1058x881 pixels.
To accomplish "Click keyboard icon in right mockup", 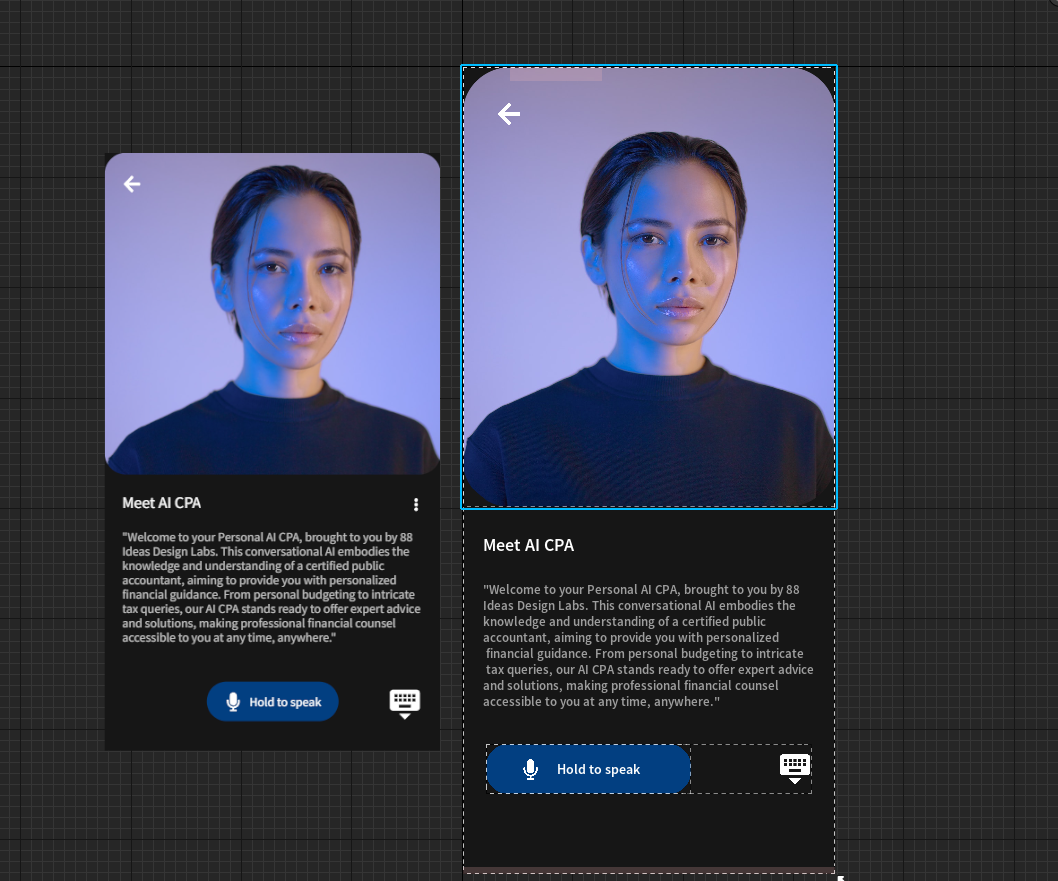I will point(795,769).
